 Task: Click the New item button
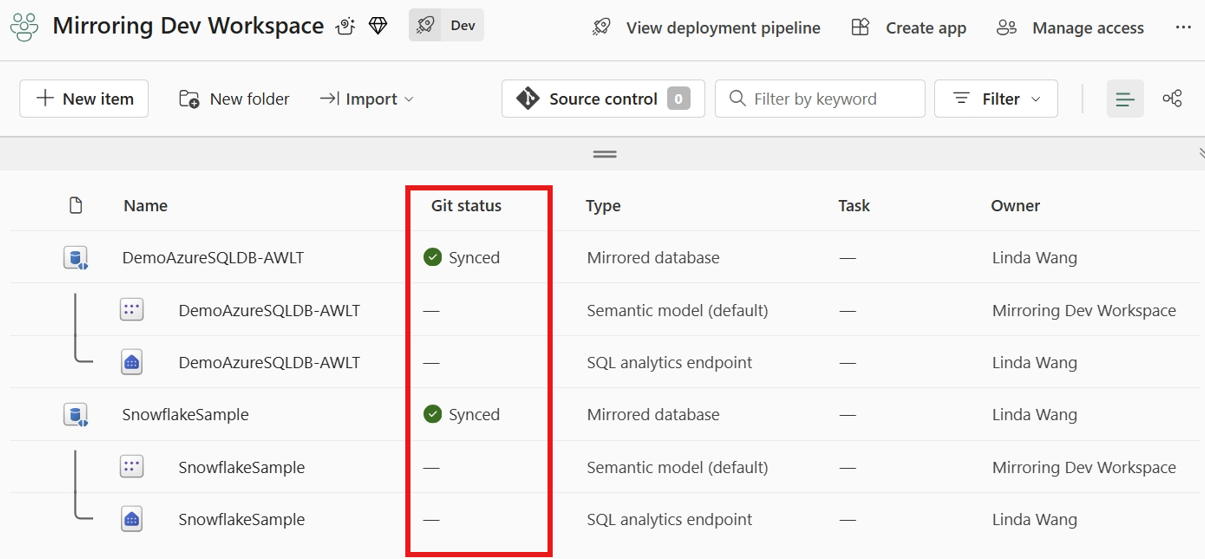pos(84,99)
